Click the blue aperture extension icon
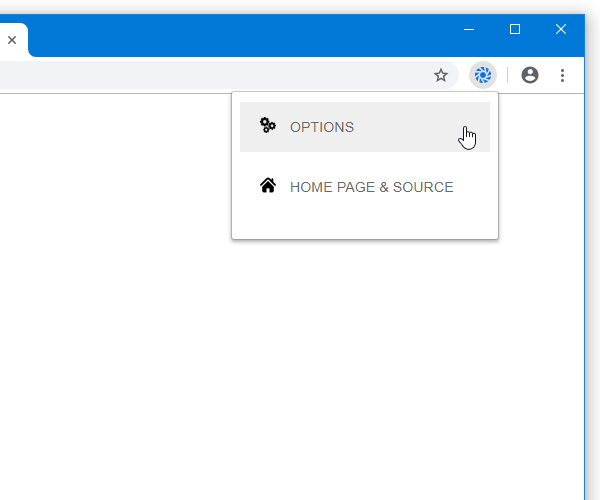Image resolution: width=600 pixels, height=500 pixels. coord(483,75)
